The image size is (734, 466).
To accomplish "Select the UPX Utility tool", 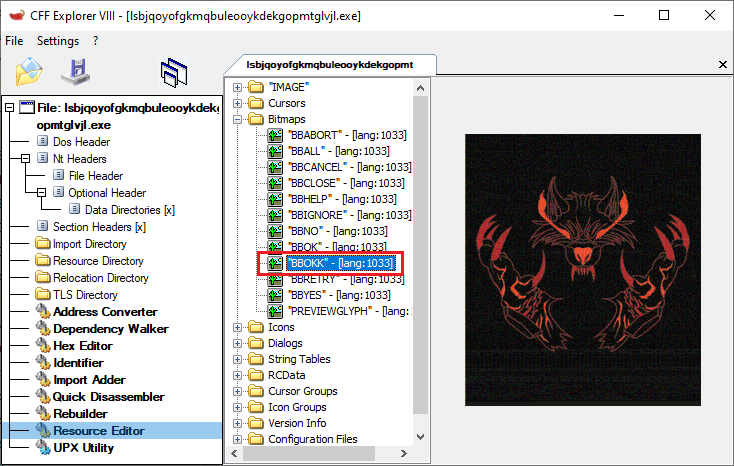I will (83, 447).
